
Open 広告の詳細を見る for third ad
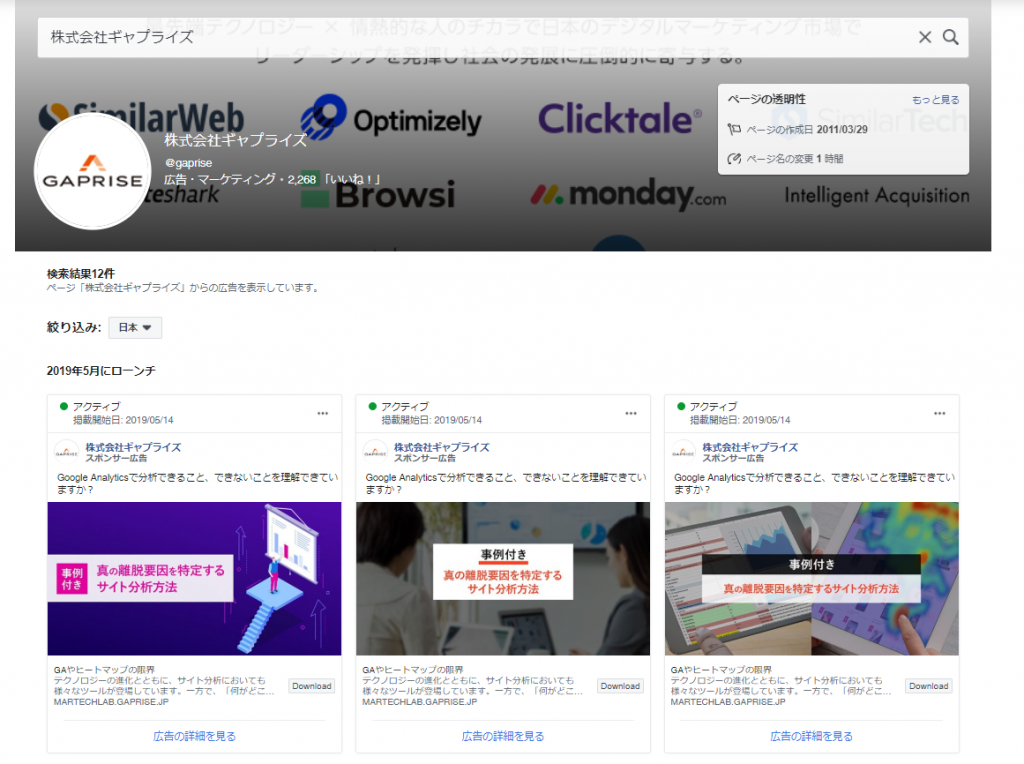click(x=811, y=736)
